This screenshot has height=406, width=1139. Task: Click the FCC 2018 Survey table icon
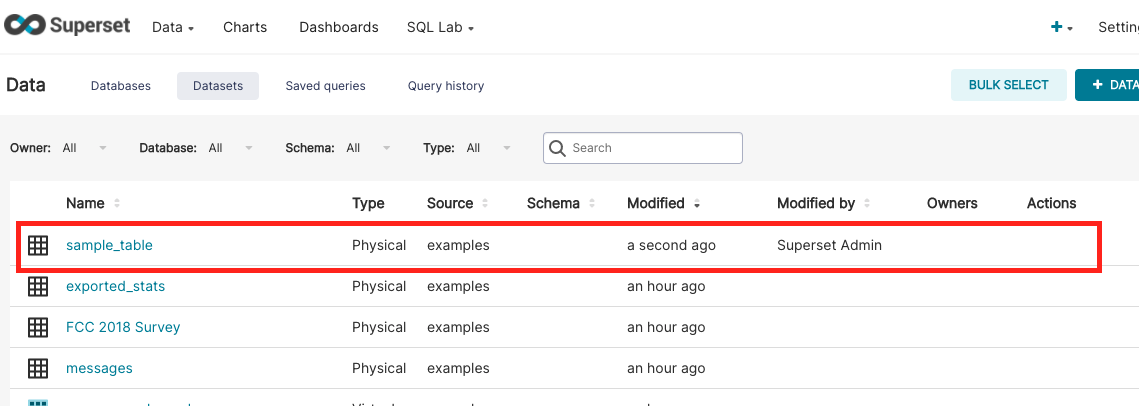pos(38,327)
